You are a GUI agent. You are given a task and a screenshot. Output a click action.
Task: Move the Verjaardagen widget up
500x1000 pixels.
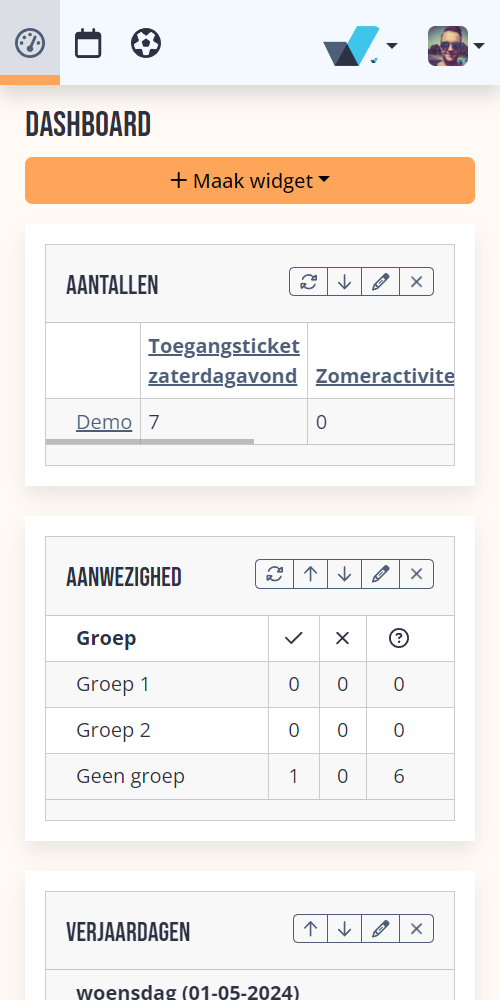click(x=311, y=929)
